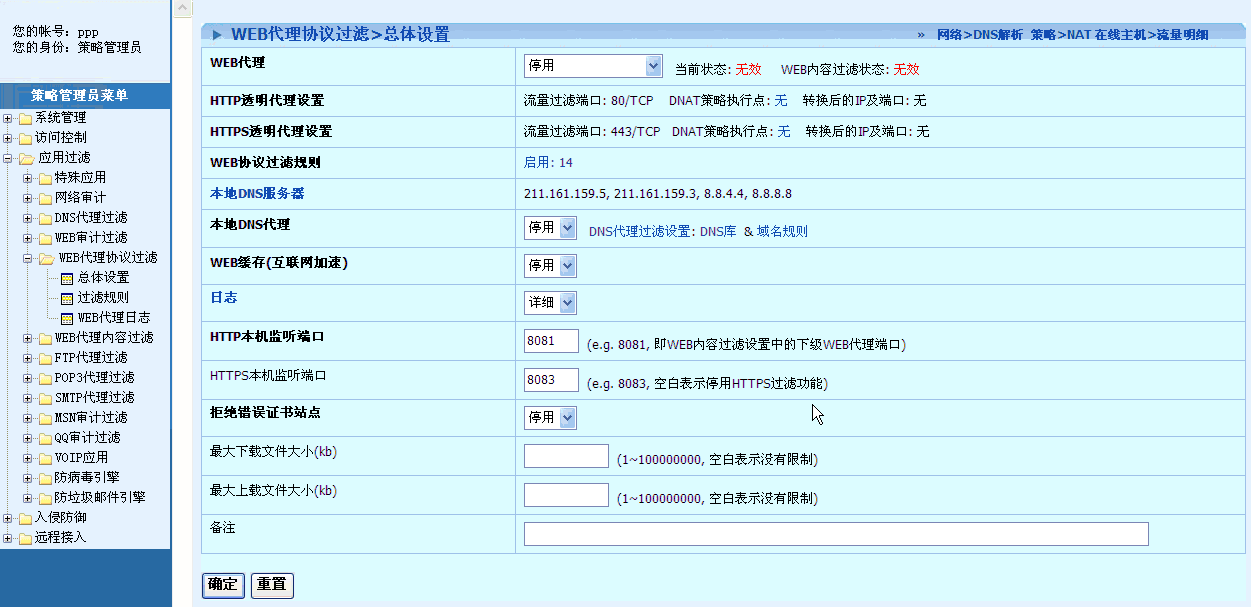Select FTP代理过滤 in the sidebar menu

coord(91,358)
